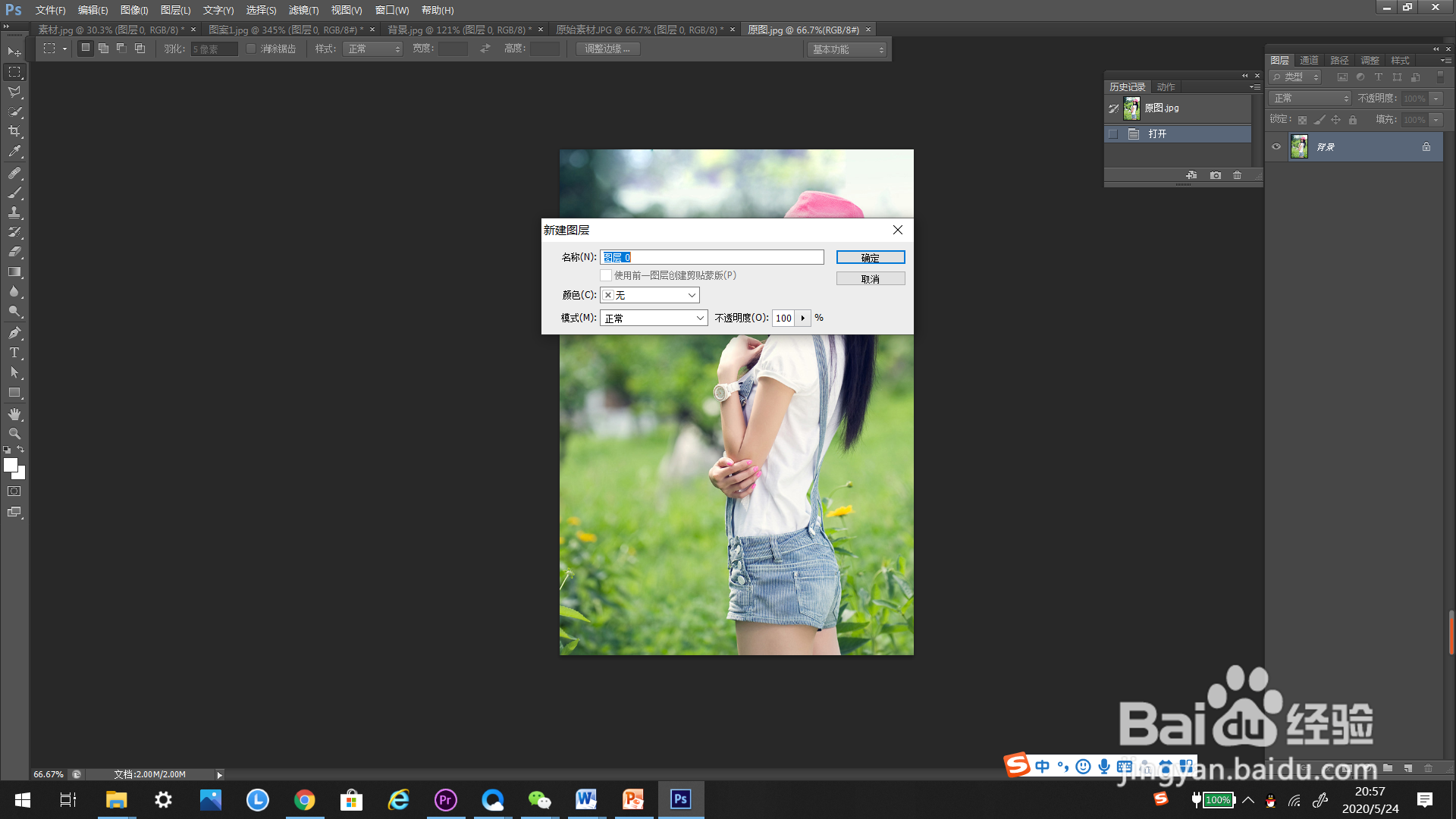Switch to the 通道 Channels tab
Screen dimensions: 1456x819
[1309, 61]
